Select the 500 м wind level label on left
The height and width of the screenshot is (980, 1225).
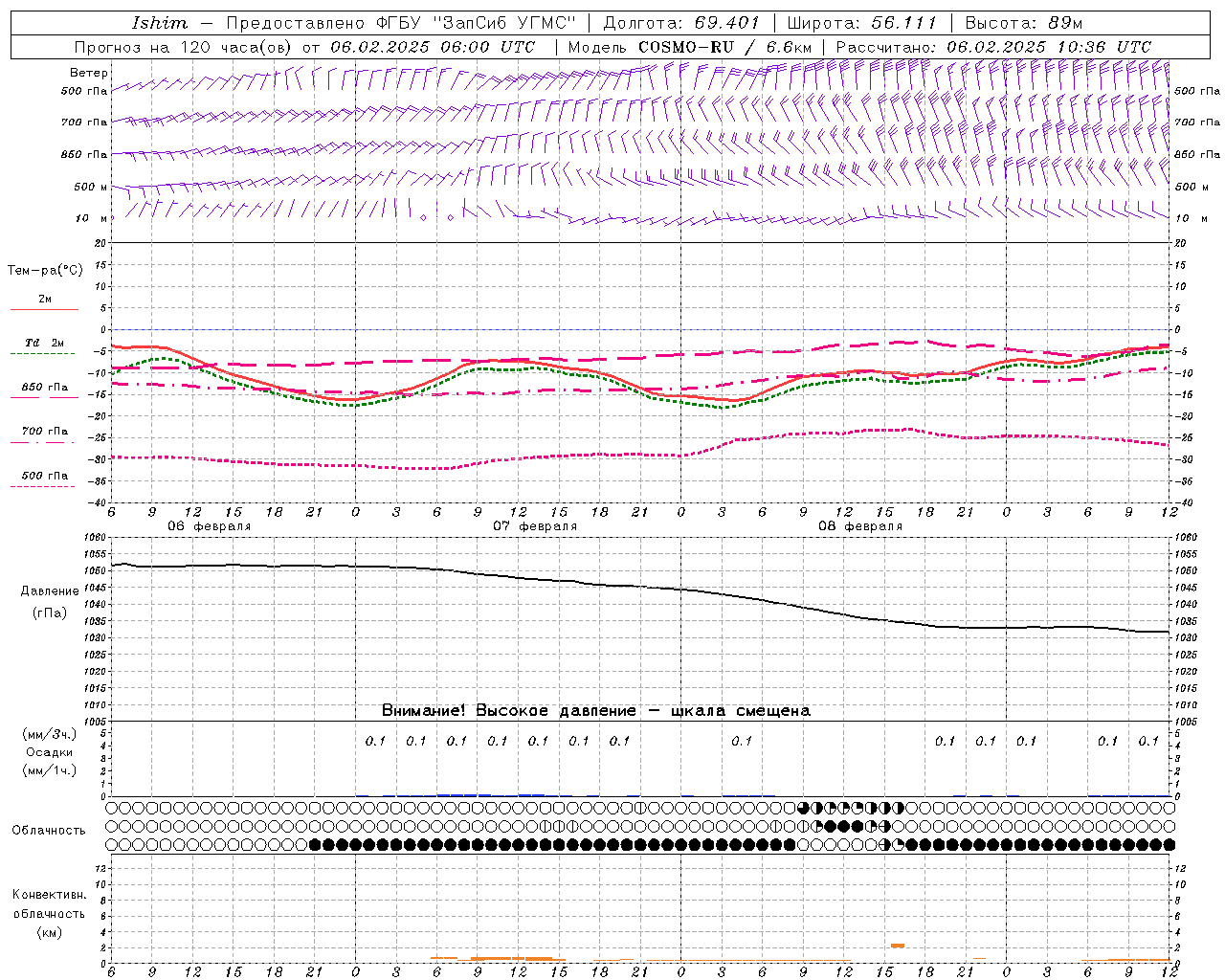tap(92, 187)
